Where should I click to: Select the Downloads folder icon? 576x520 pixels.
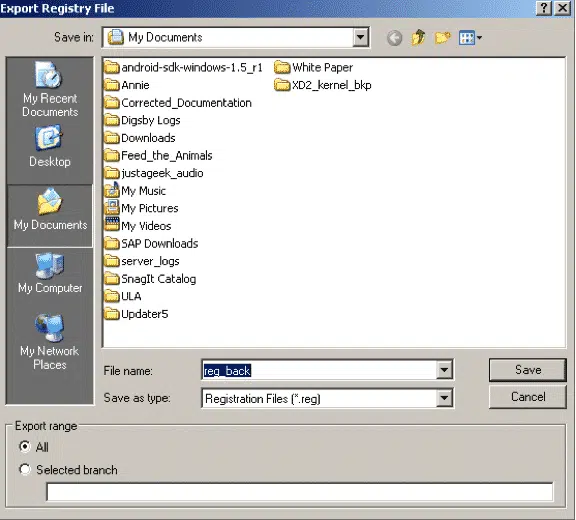(112, 138)
